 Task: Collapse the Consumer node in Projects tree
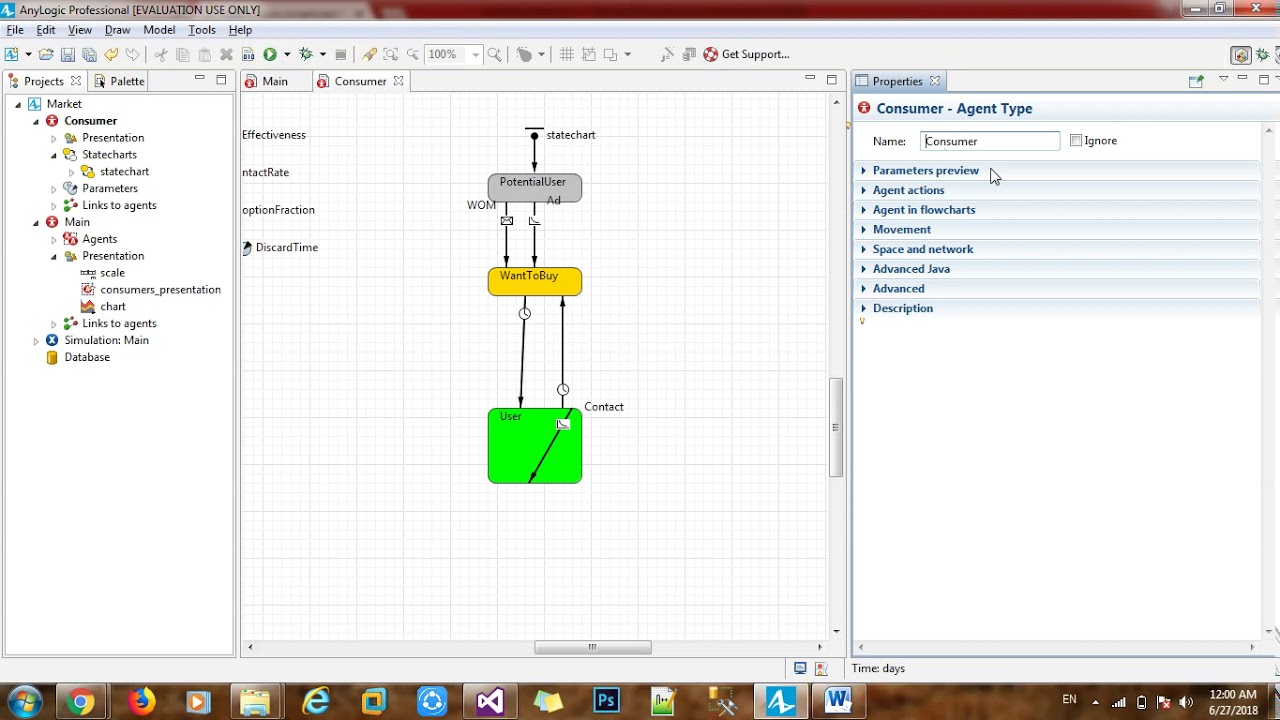pos(36,121)
